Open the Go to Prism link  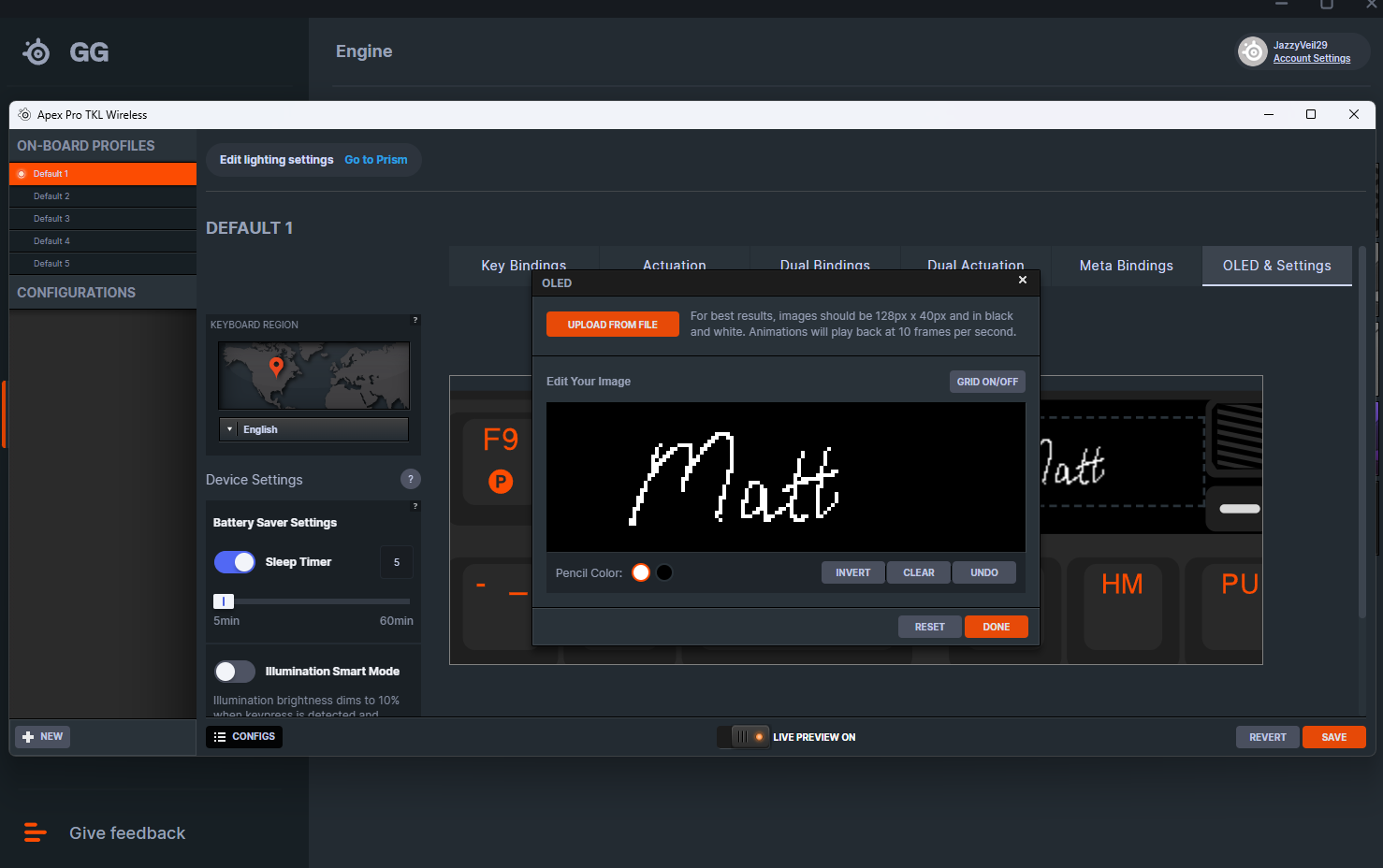(x=375, y=160)
